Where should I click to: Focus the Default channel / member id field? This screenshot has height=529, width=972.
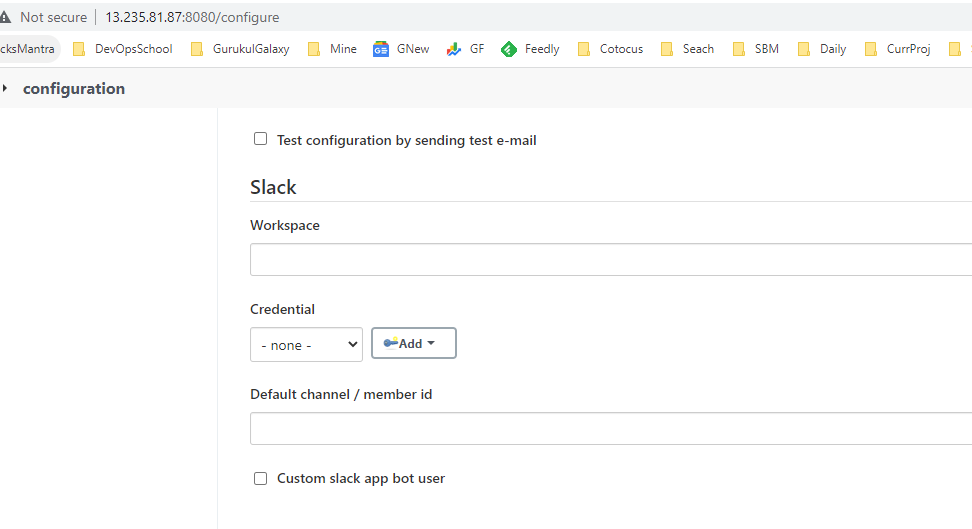tap(610, 429)
